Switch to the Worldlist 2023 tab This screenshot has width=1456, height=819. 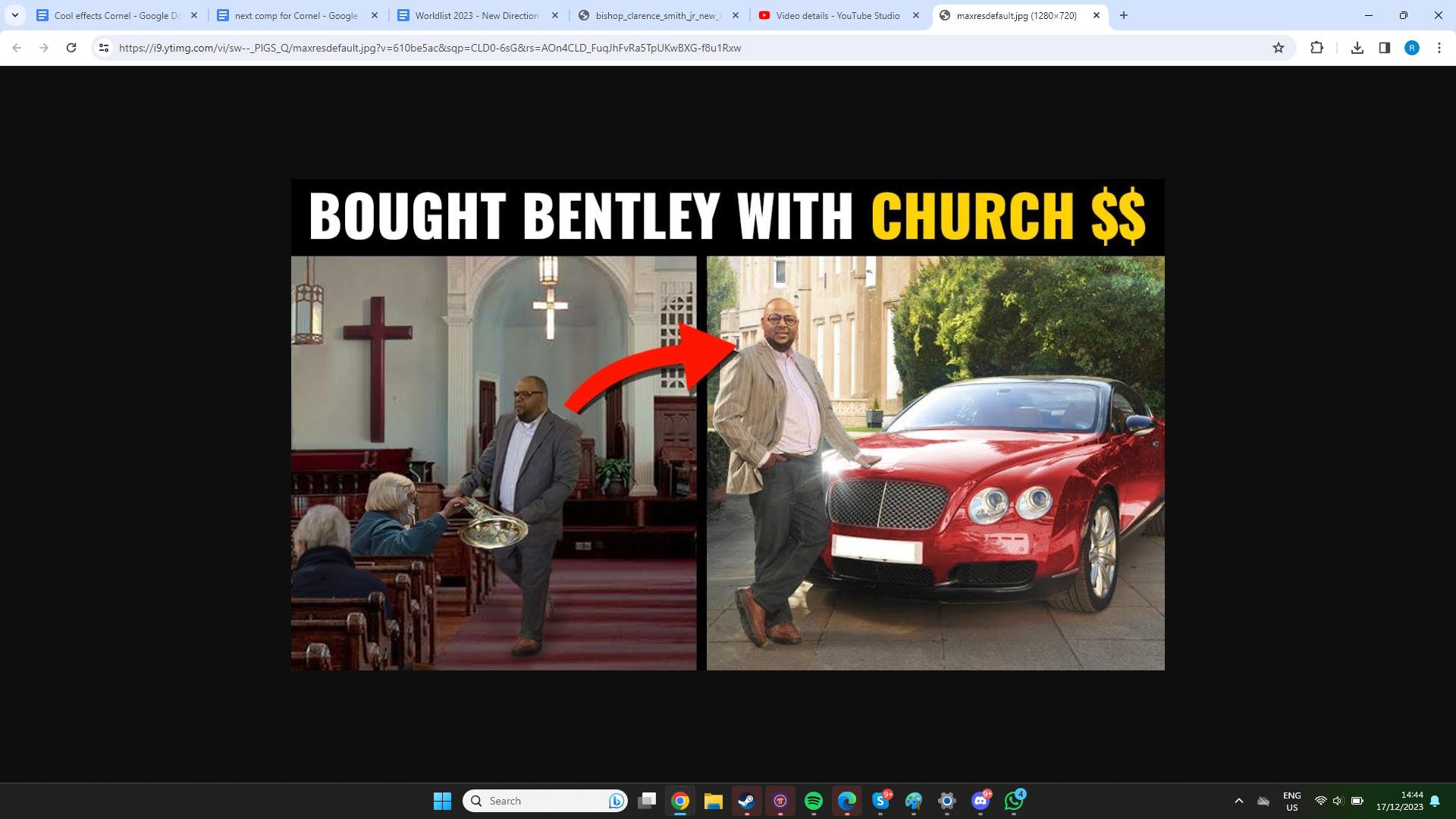point(478,15)
